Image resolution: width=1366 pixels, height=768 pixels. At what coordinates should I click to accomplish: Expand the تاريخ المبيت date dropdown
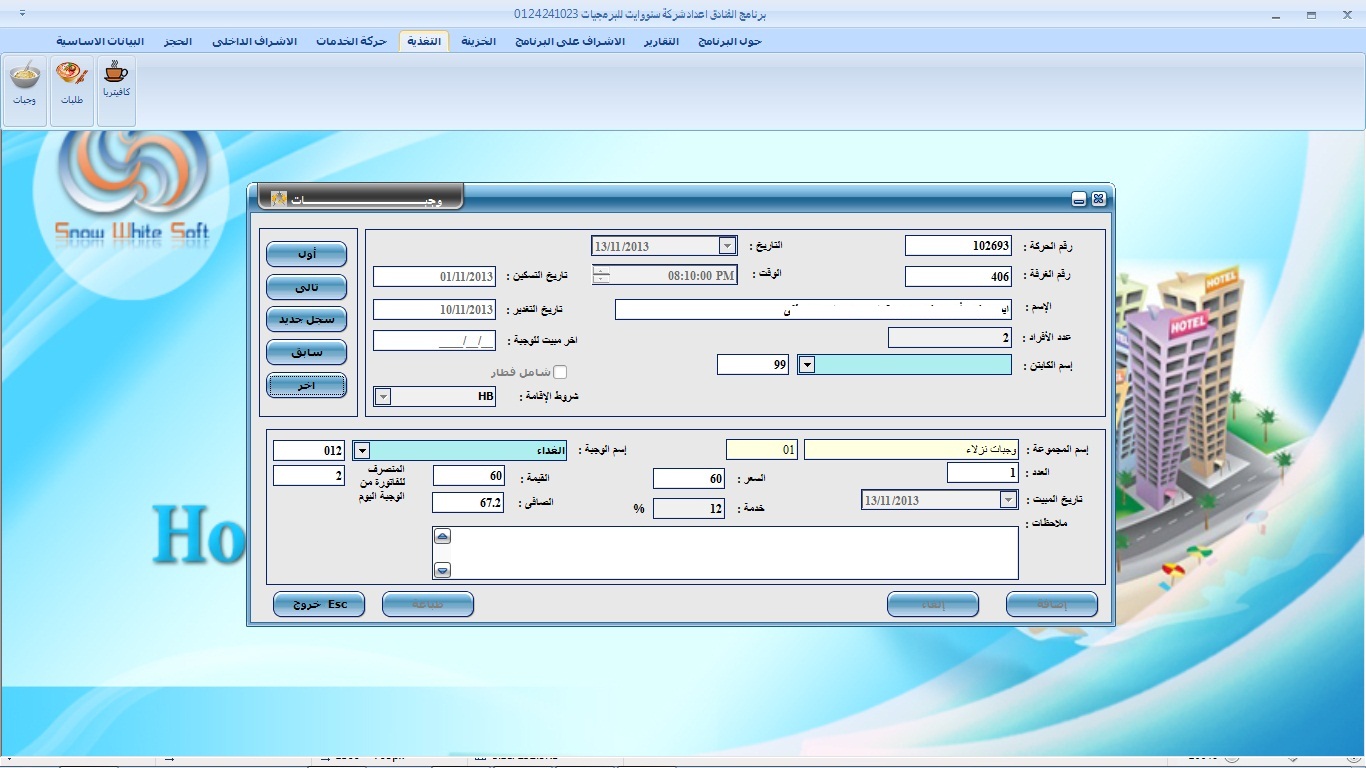tap(1008, 500)
